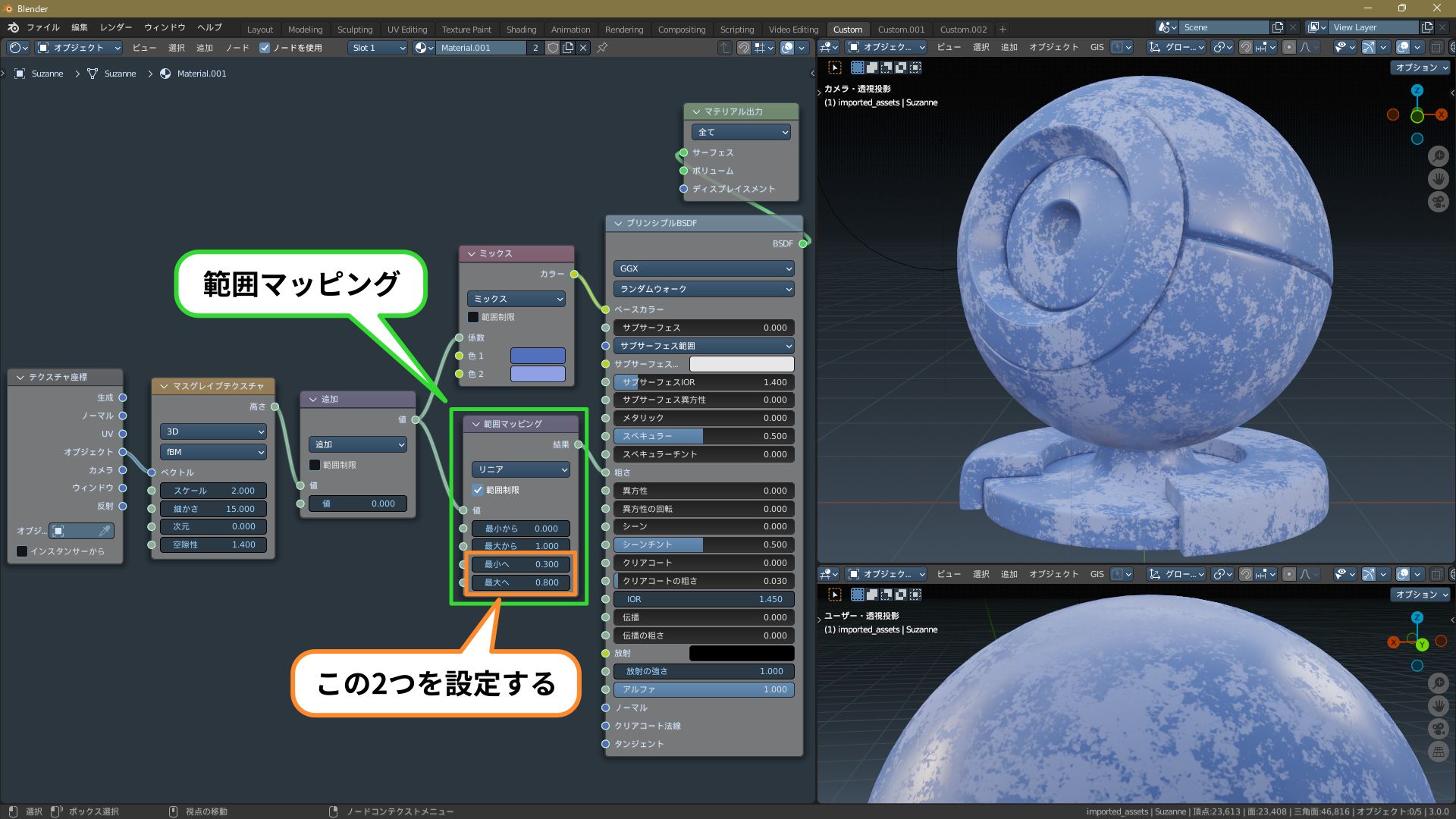The width and height of the screenshot is (1456, 819).
Task: Click the 放射 black color swatch
Action: tap(742, 653)
